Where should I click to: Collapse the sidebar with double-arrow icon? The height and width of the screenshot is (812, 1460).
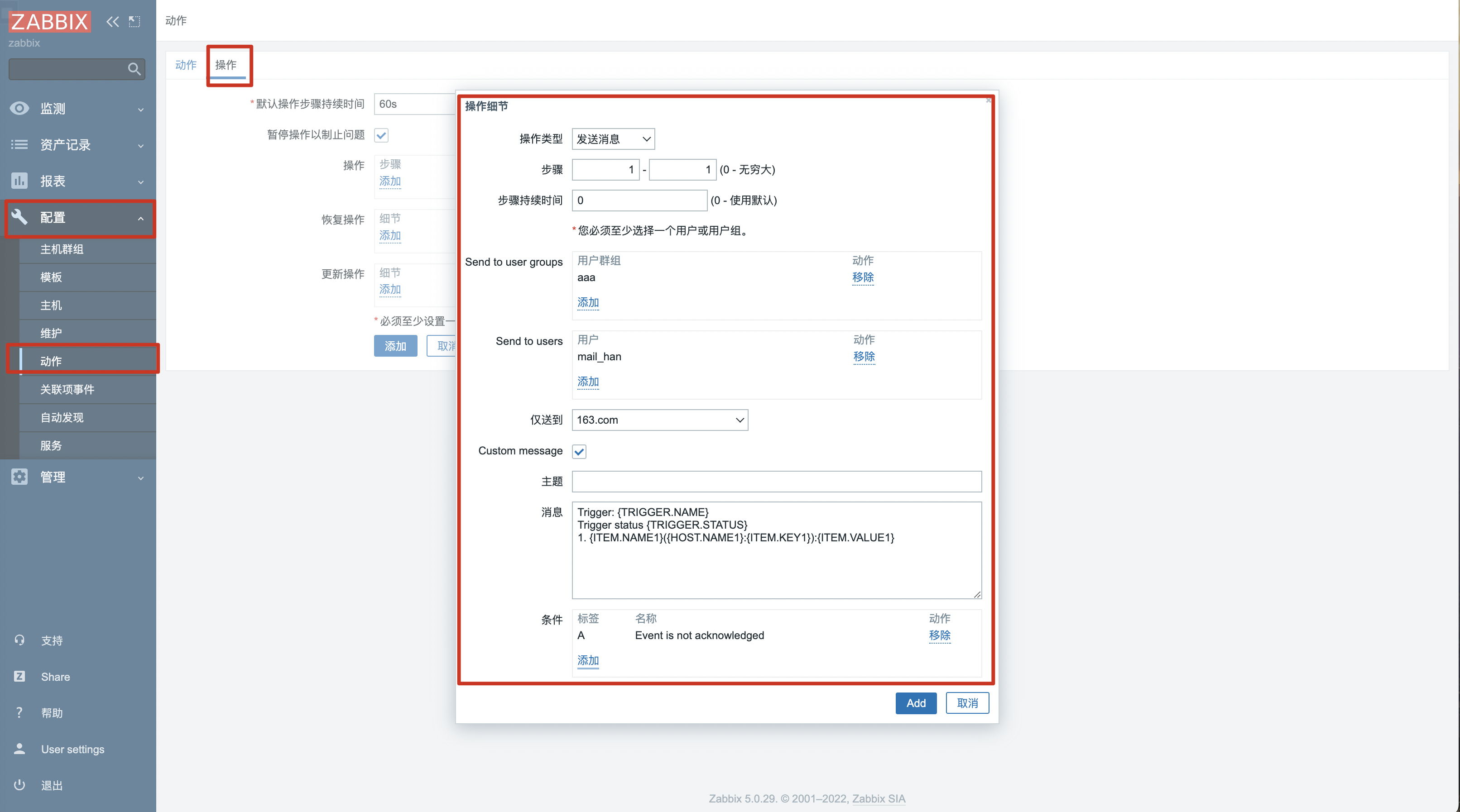click(x=113, y=22)
